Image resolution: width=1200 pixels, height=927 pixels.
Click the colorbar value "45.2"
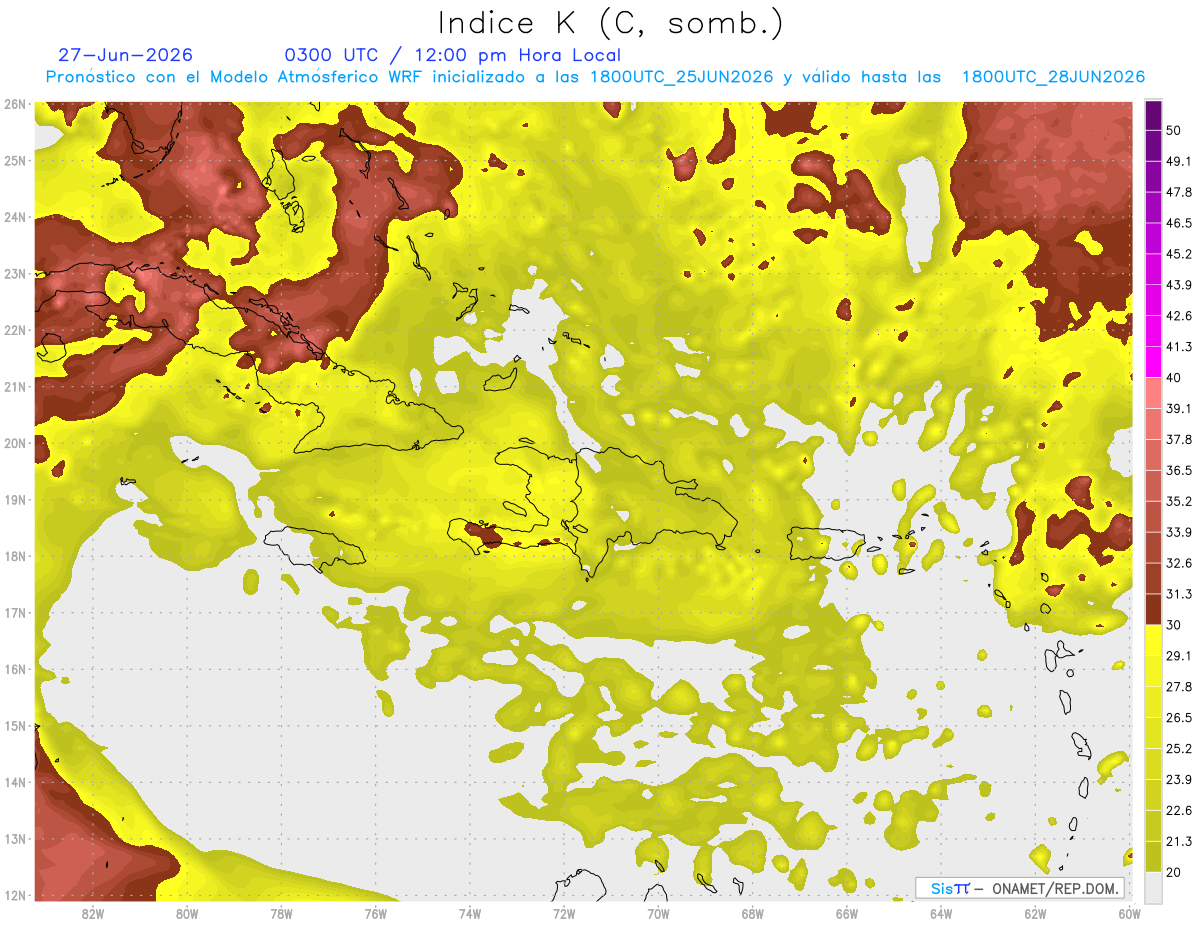pos(1179,254)
